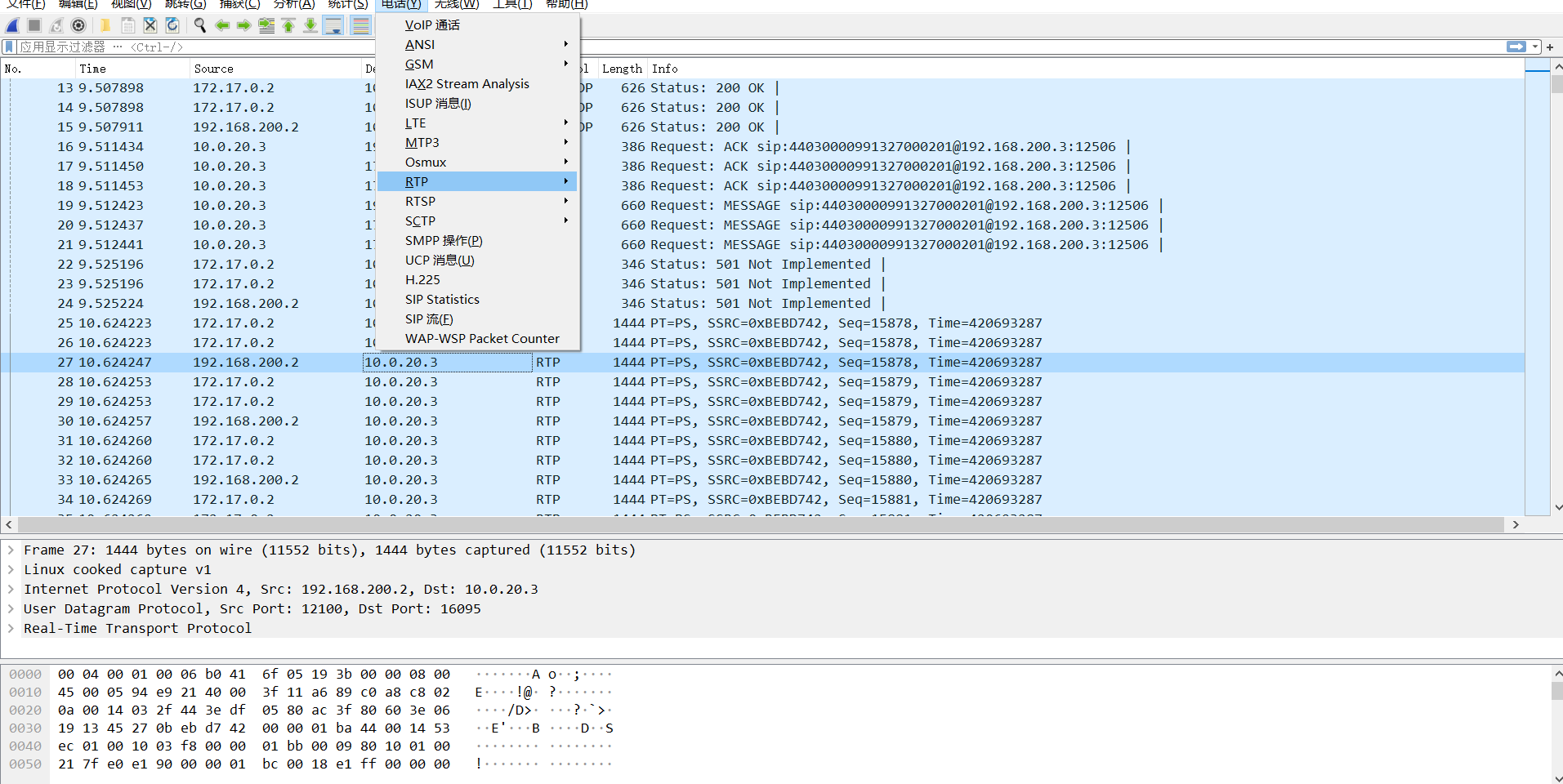Select packet 34 RTP row
The height and width of the screenshot is (784, 1563).
[x=763, y=500]
